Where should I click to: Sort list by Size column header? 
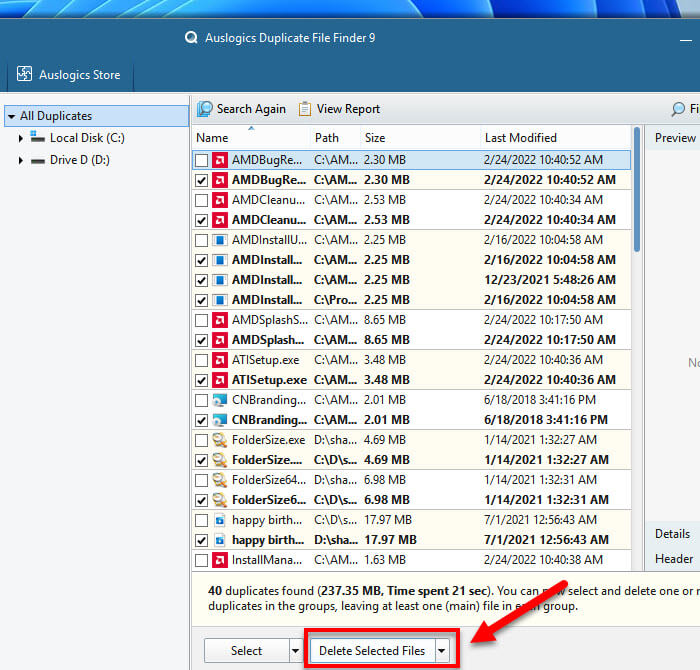coord(420,137)
